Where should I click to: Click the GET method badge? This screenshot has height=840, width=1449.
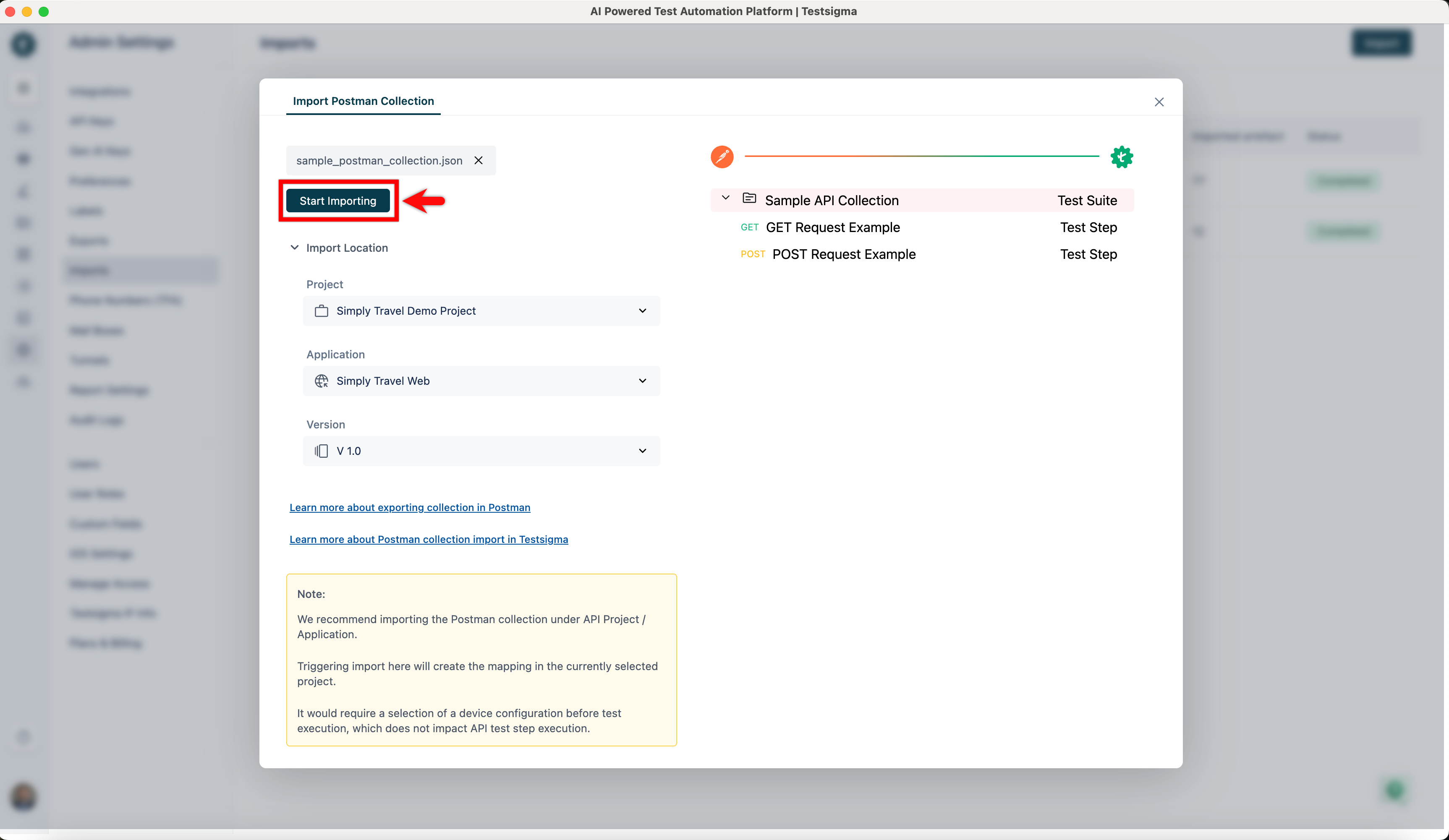[750, 227]
